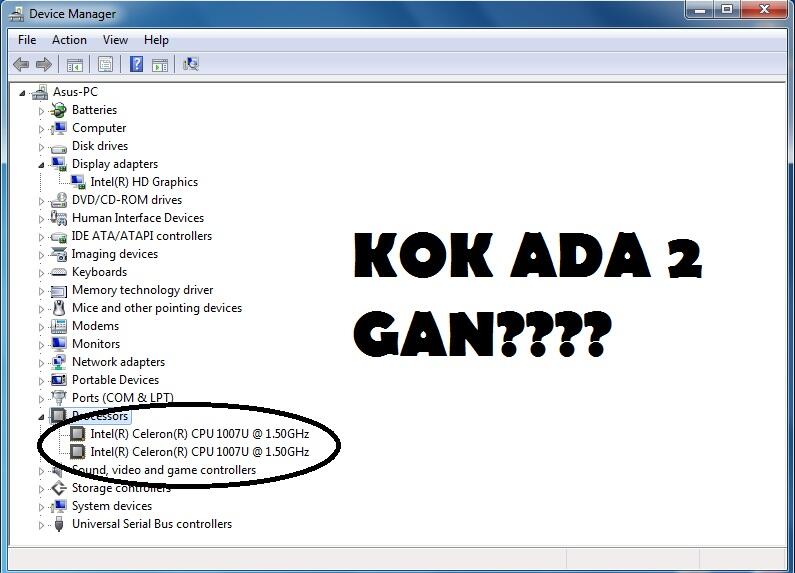795x573 pixels.
Task: Close the Device Manager window
Action: tap(765, 10)
